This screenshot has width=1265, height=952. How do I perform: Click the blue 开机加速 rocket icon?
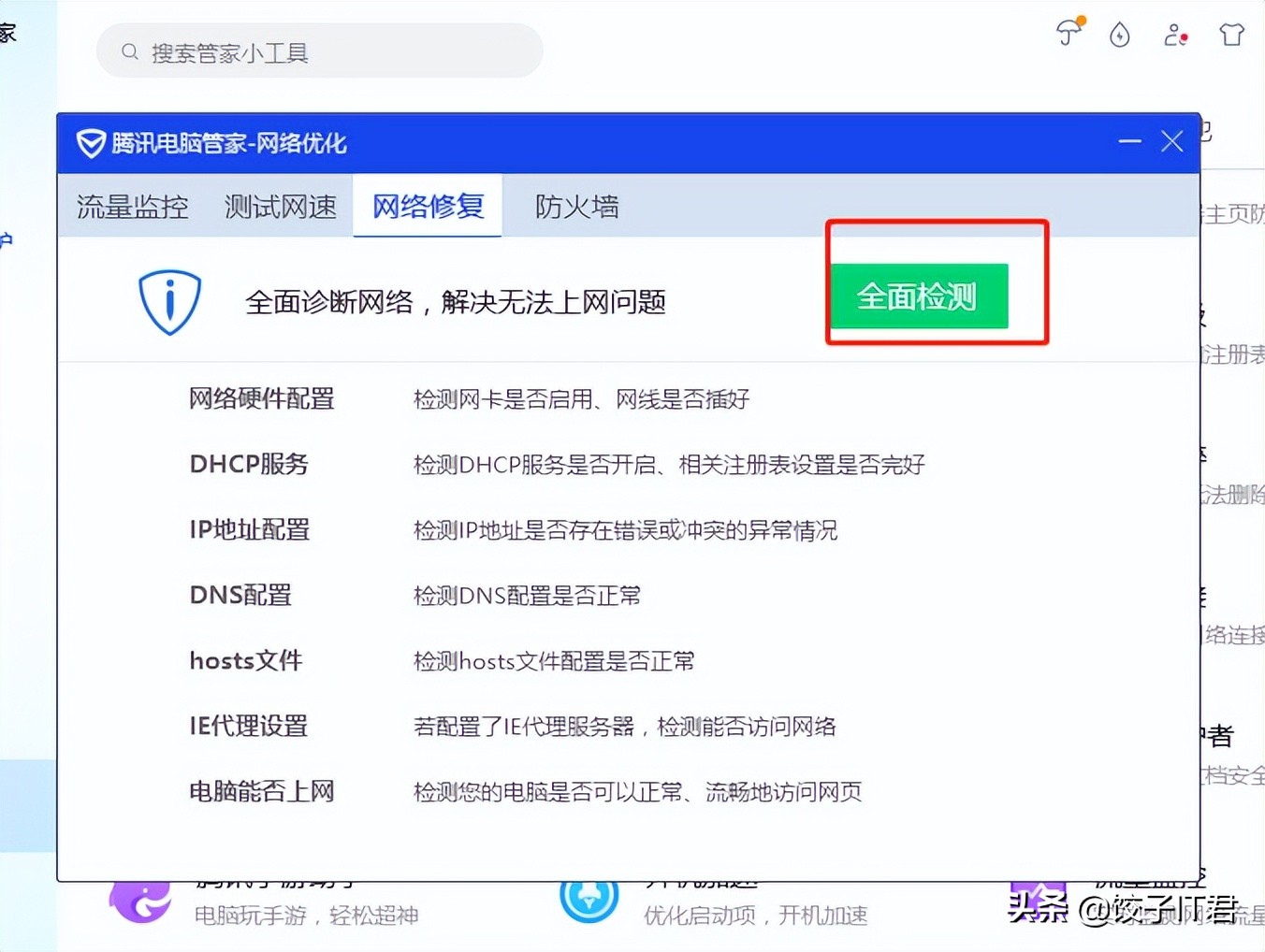pyautogui.click(x=589, y=895)
